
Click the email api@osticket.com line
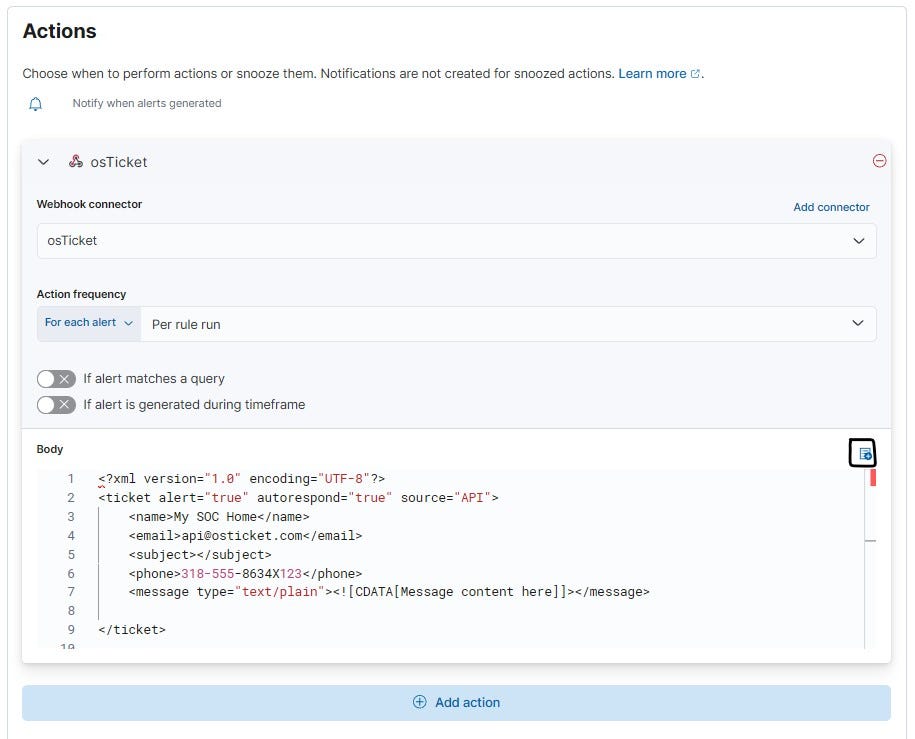click(245, 536)
